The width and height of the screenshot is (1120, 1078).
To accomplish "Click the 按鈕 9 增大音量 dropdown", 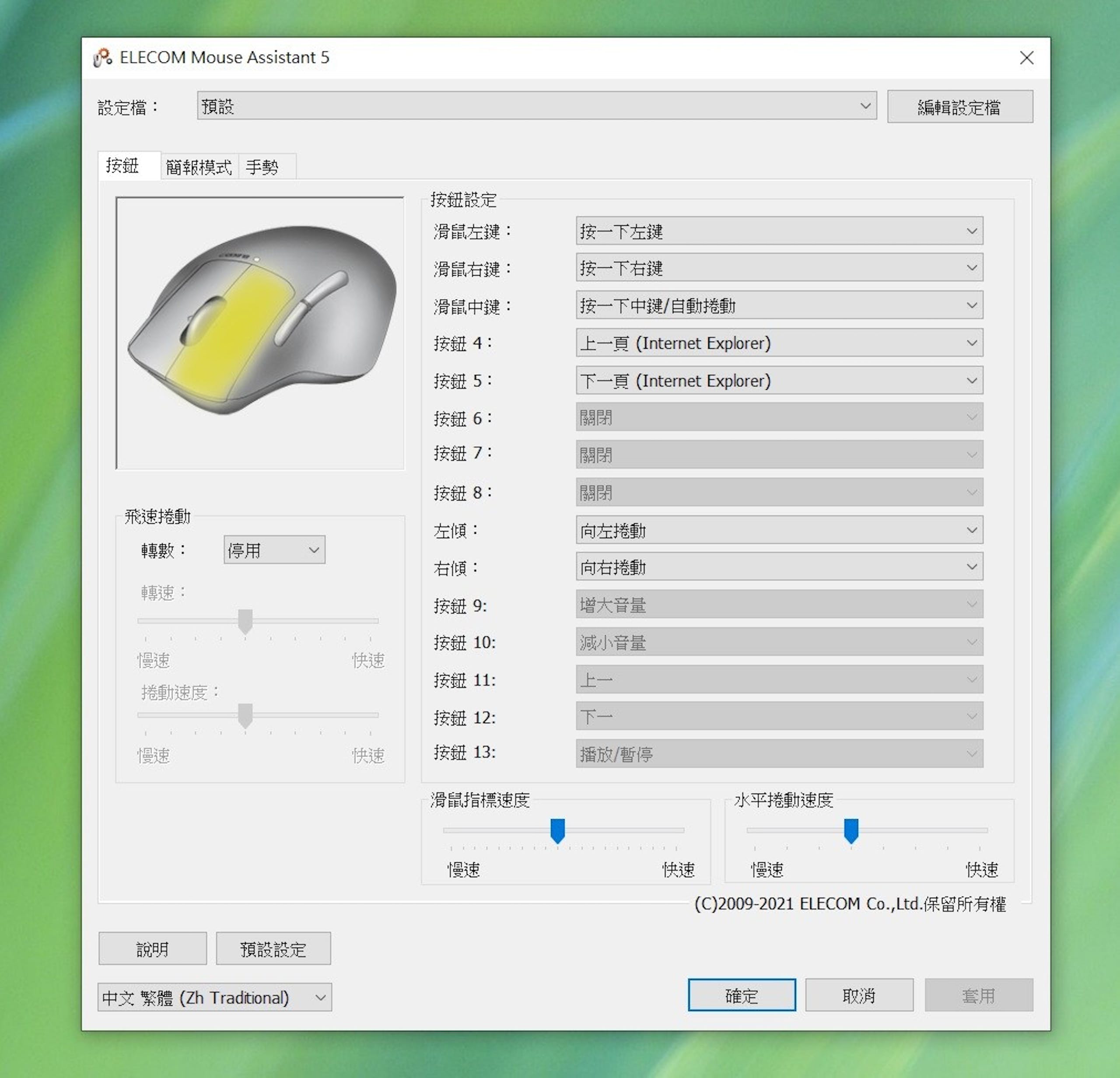I will coord(779,605).
